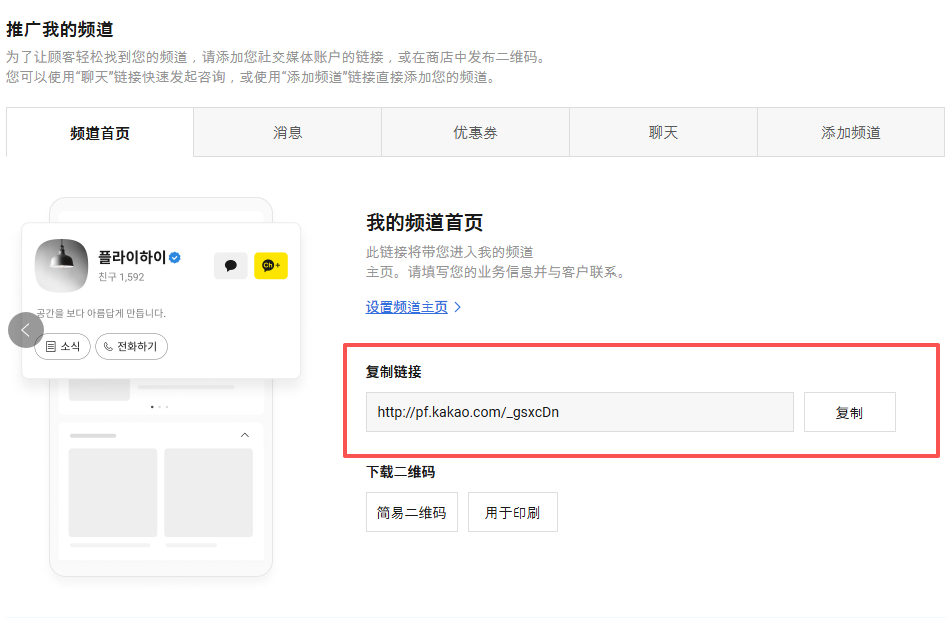Click the carousel pagination dots under card
This screenshot has width=946, height=618.
click(x=160, y=407)
